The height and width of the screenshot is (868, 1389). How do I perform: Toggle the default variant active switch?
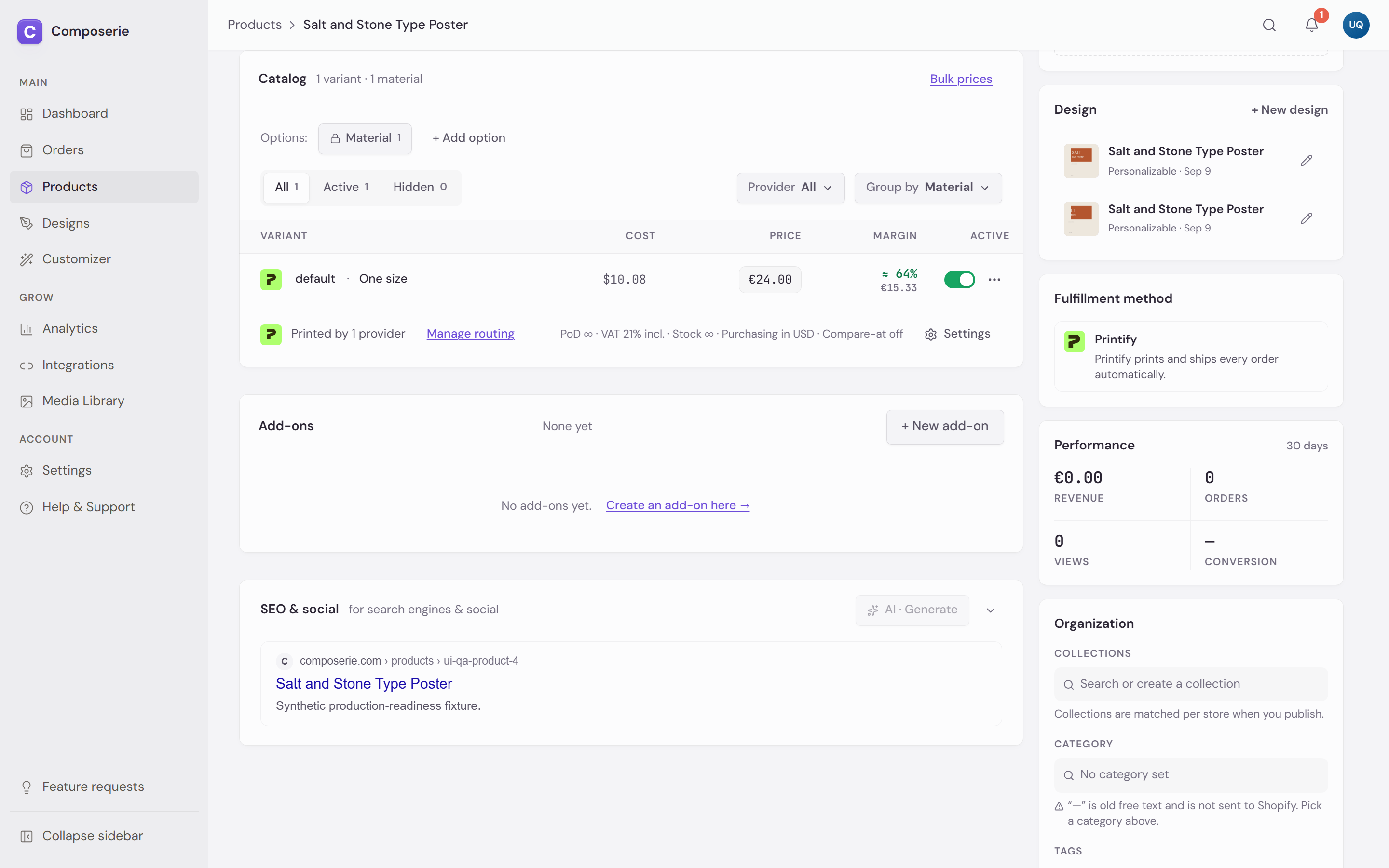(x=959, y=280)
